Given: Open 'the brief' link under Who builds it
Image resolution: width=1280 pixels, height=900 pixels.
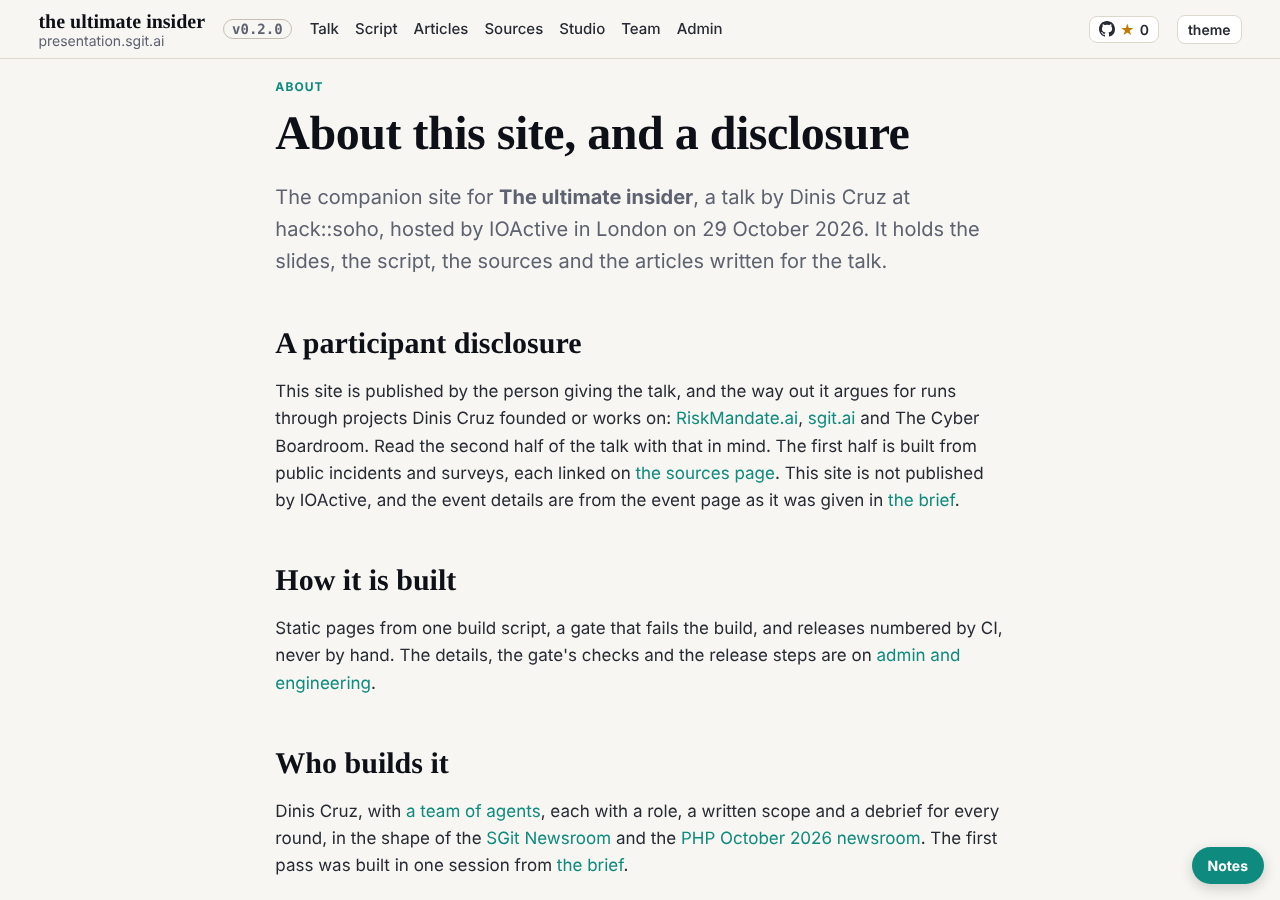Looking at the screenshot, I should coord(590,865).
